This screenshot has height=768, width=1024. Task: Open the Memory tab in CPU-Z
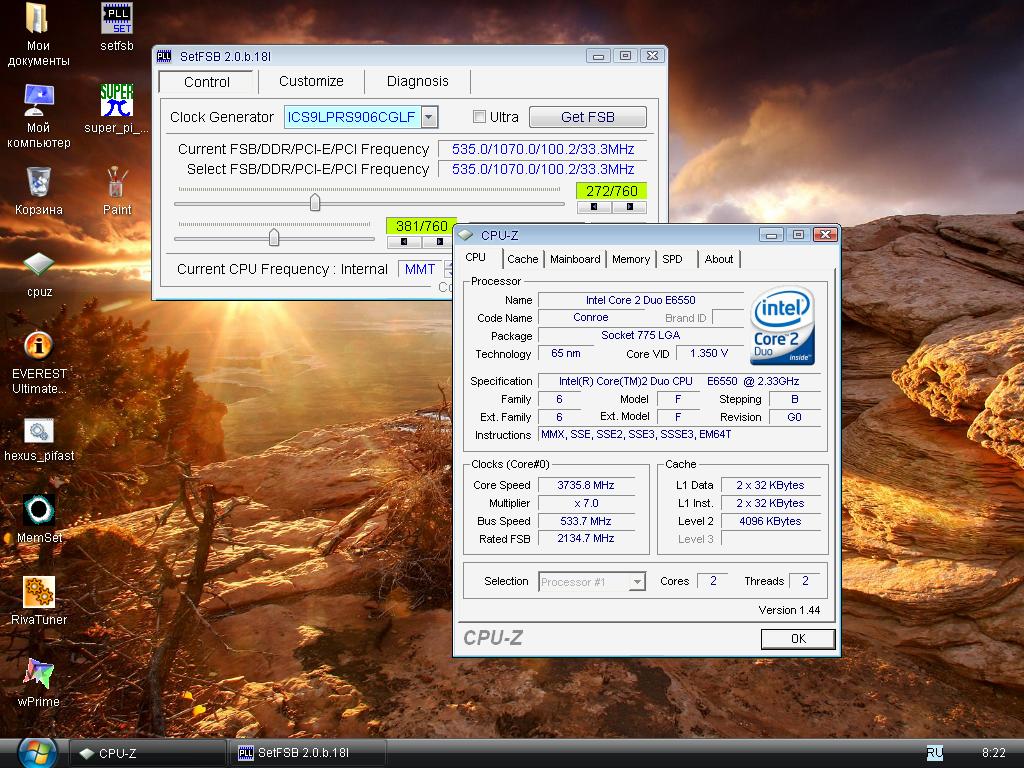point(630,259)
